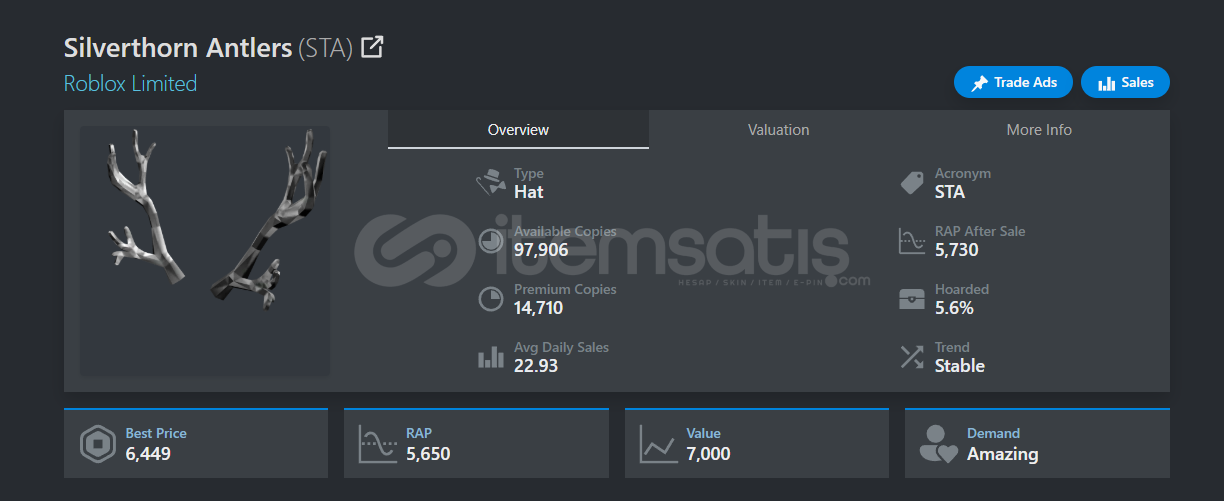The height and width of the screenshot is (501, 1224).
Task: Click the RAP card at the bottom
Action: click(x=476, y=444)
